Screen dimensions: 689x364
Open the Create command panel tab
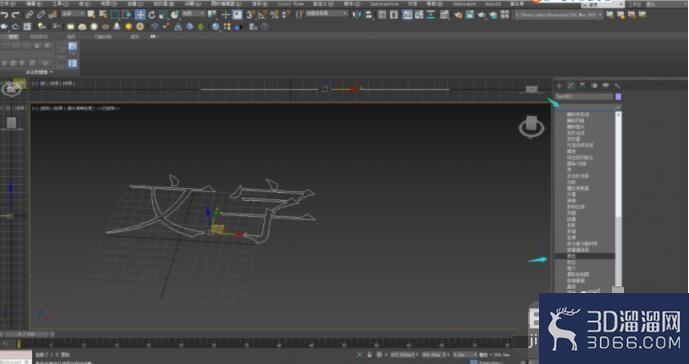[x=559, y=86]
